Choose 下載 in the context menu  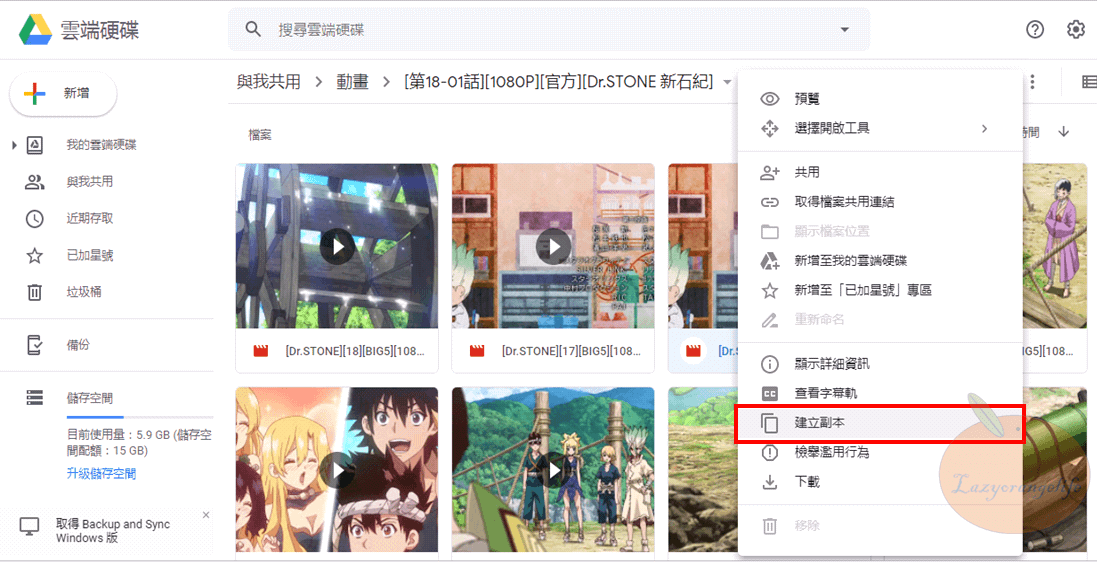806,482
